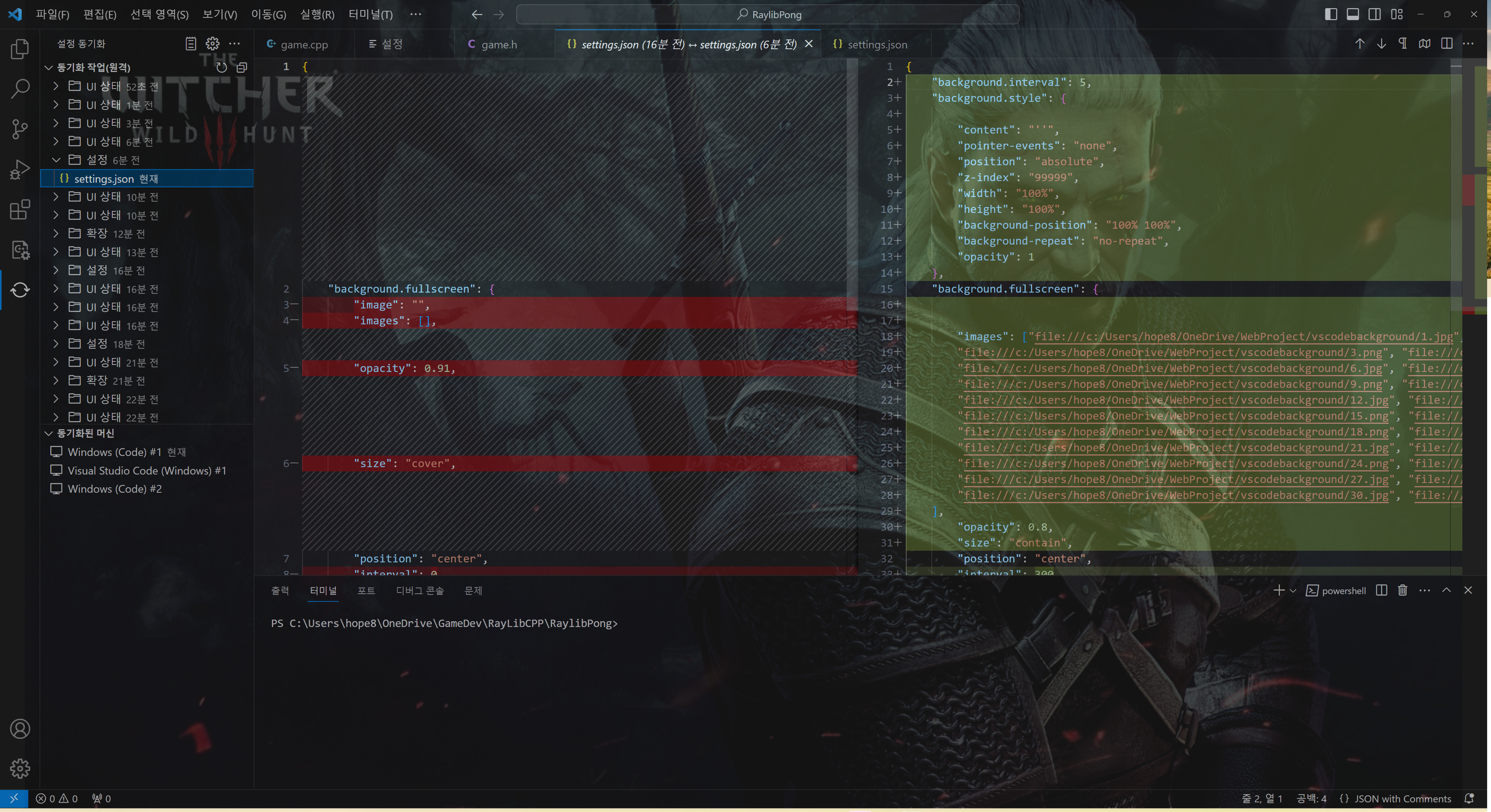Change indentation setting in status bar
Screen dimensions: 1491x812
click(x=1312, y=799)
